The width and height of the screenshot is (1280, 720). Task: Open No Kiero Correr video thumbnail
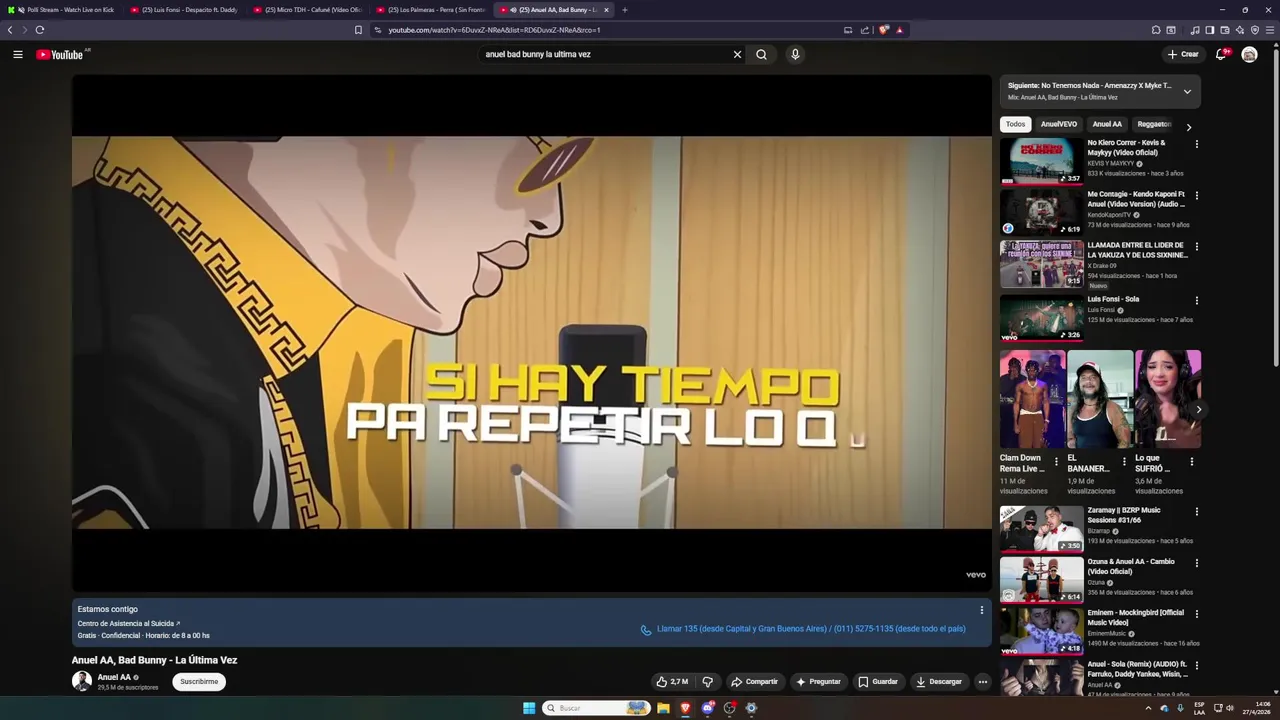coord(1041,161)
